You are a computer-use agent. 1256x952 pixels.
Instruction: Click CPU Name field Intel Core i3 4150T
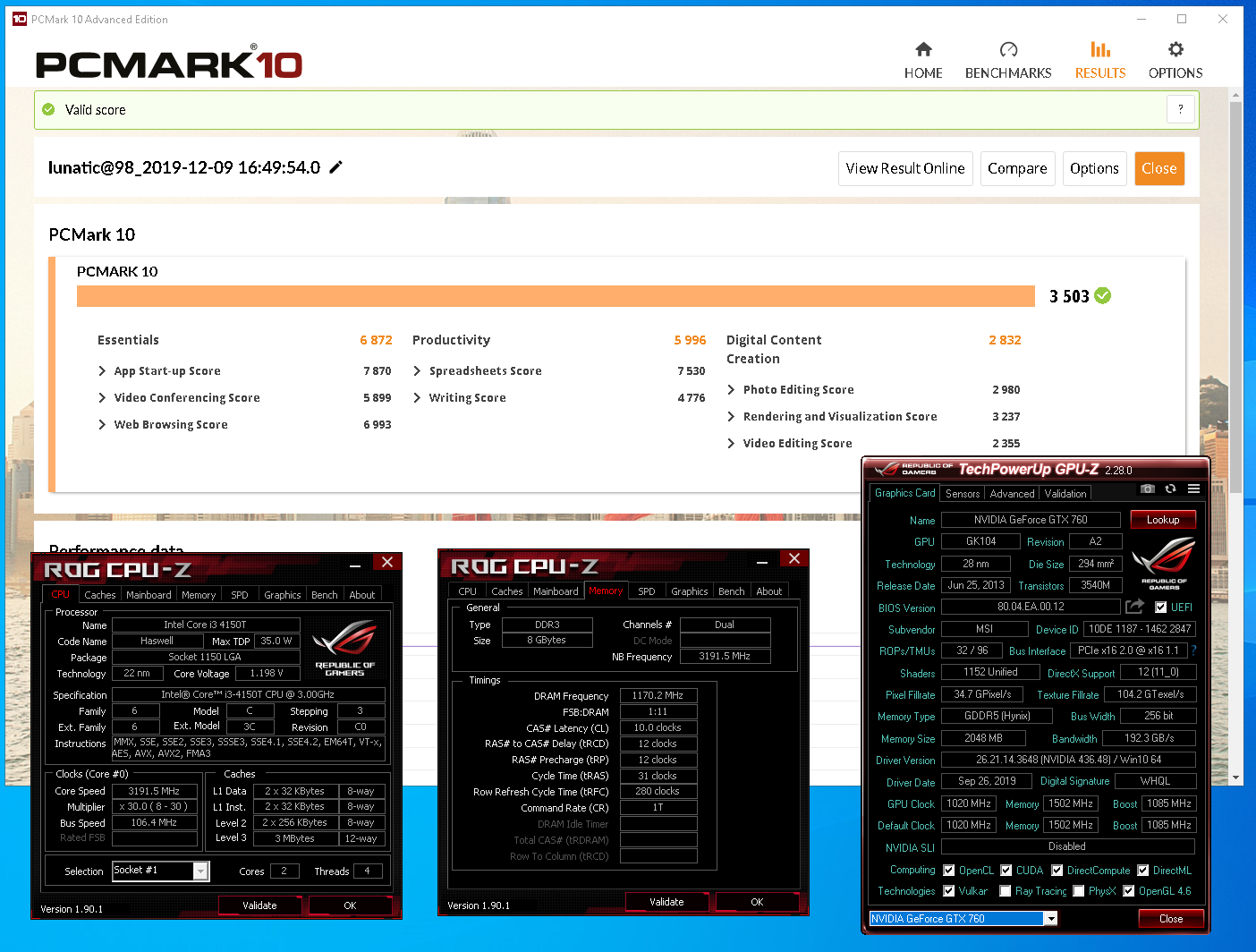(205, 625)
